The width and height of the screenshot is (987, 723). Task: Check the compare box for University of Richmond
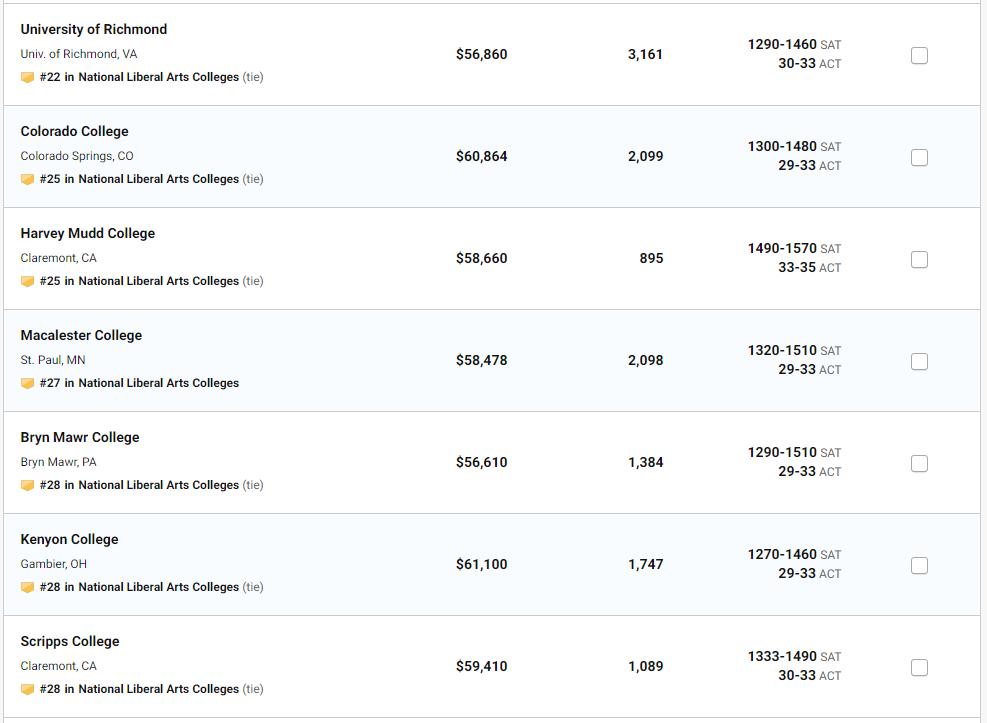click(919, 56)
